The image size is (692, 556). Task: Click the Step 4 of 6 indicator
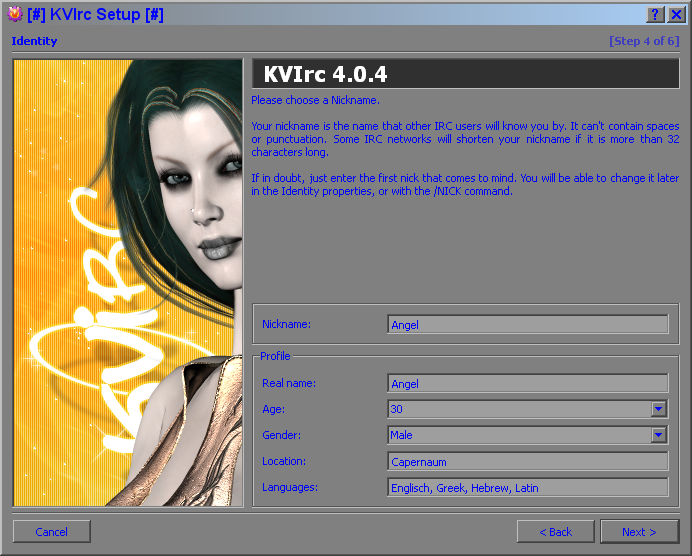[644, 41]
